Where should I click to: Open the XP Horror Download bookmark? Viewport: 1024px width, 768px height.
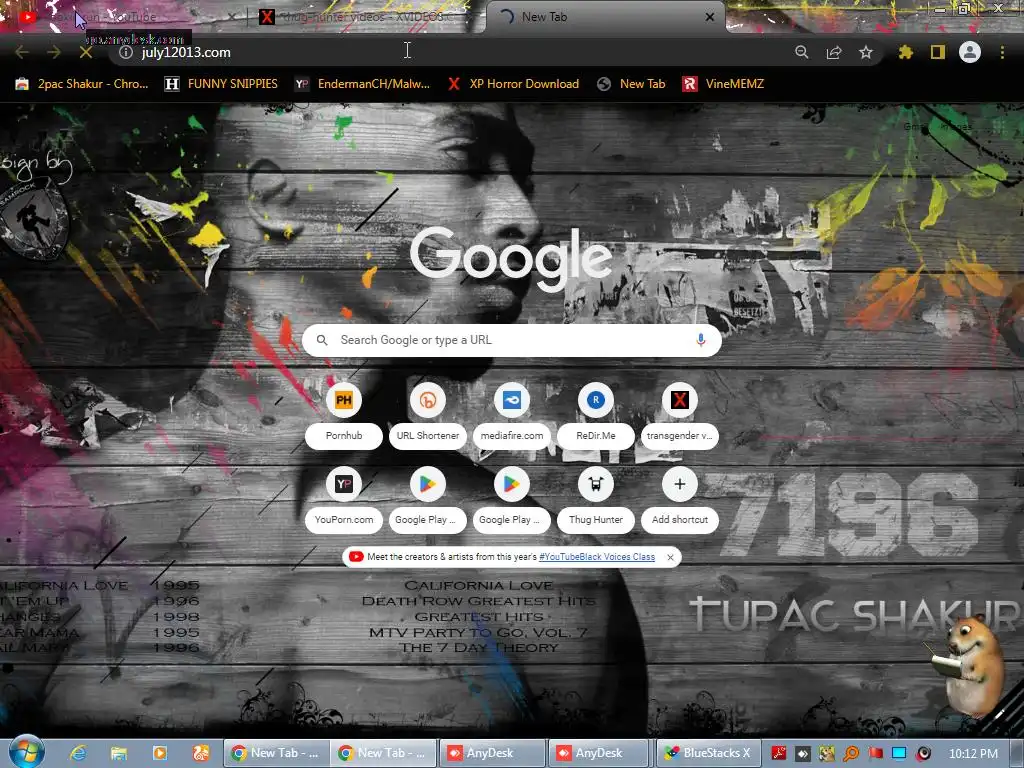[513, 84]
